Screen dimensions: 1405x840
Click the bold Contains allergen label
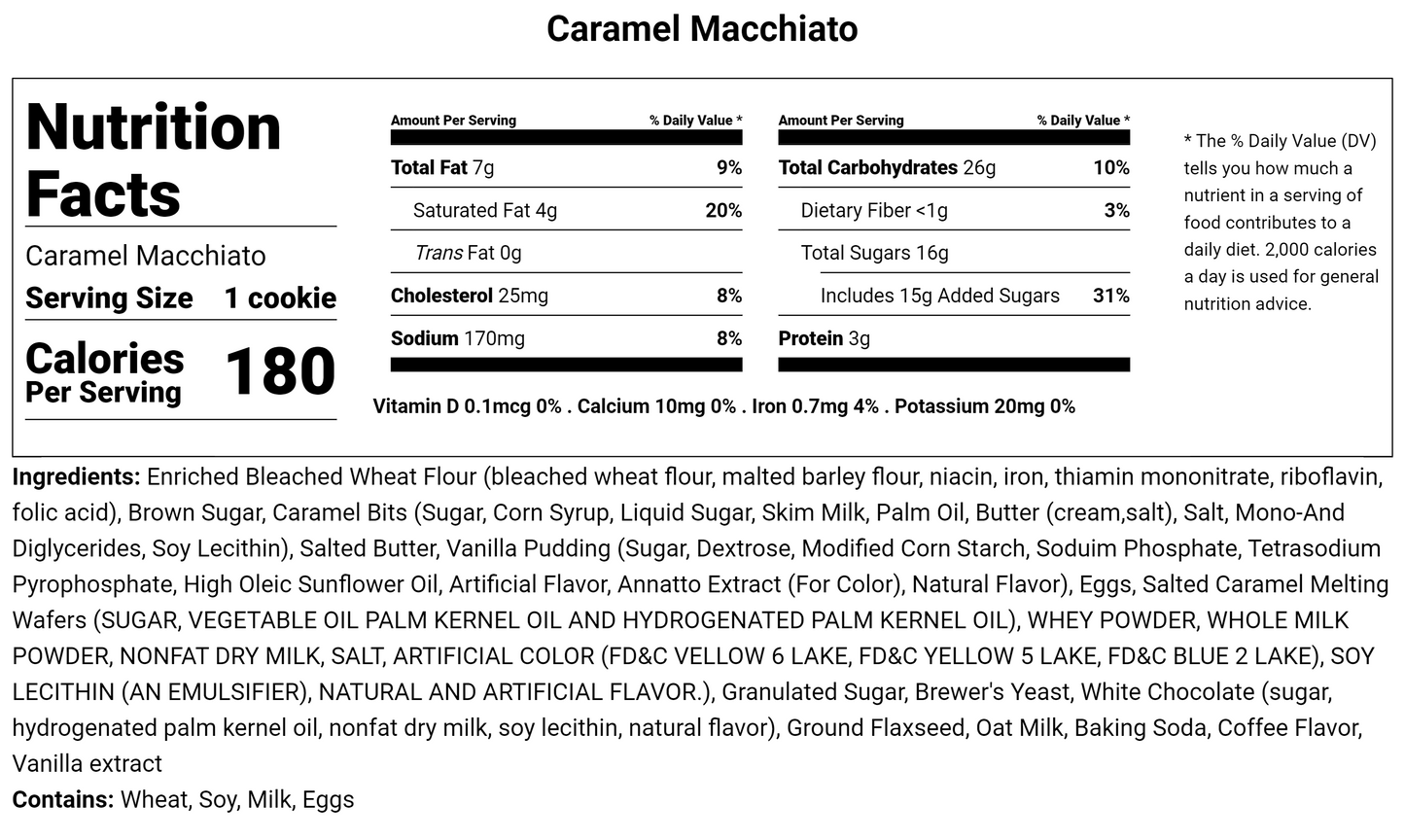[63, 800]
